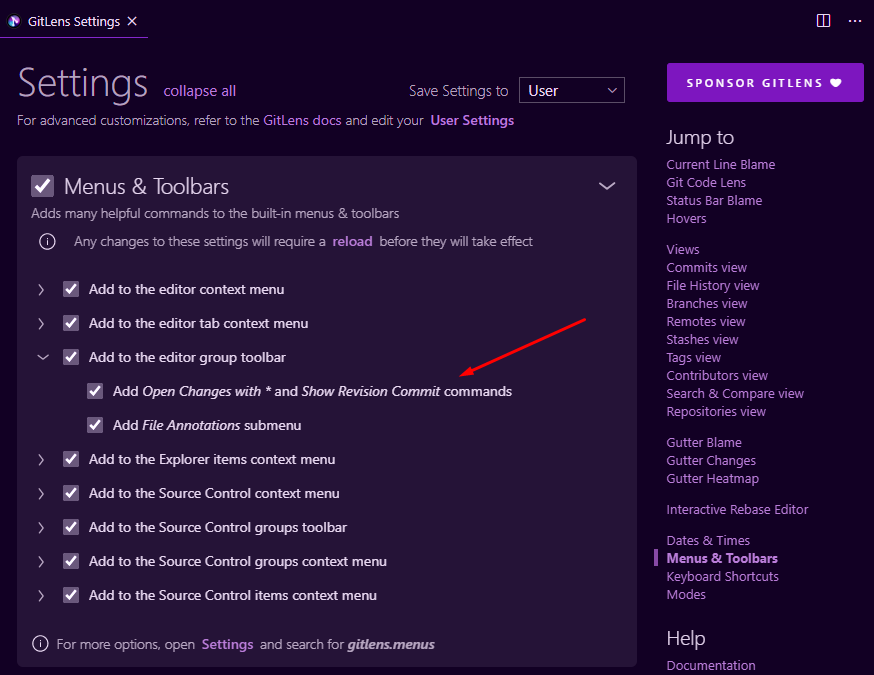Open the more actions ellipsis menu
The width and height of the screenshot is (874, 675).
click(x=855, y=20)
